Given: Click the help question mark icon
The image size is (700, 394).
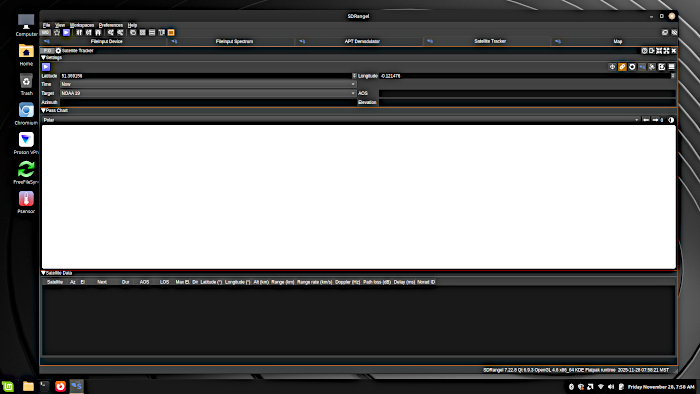Looking at the screenshot, I should [x=644, y=51].
